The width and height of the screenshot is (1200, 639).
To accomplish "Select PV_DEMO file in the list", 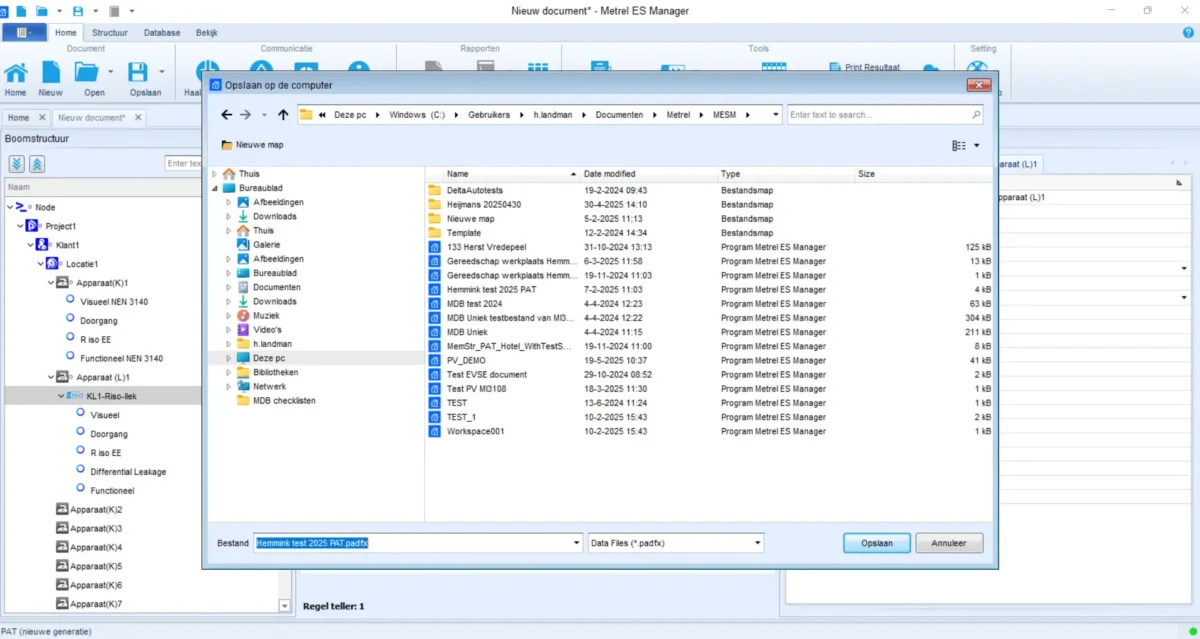I will [465, 360].
